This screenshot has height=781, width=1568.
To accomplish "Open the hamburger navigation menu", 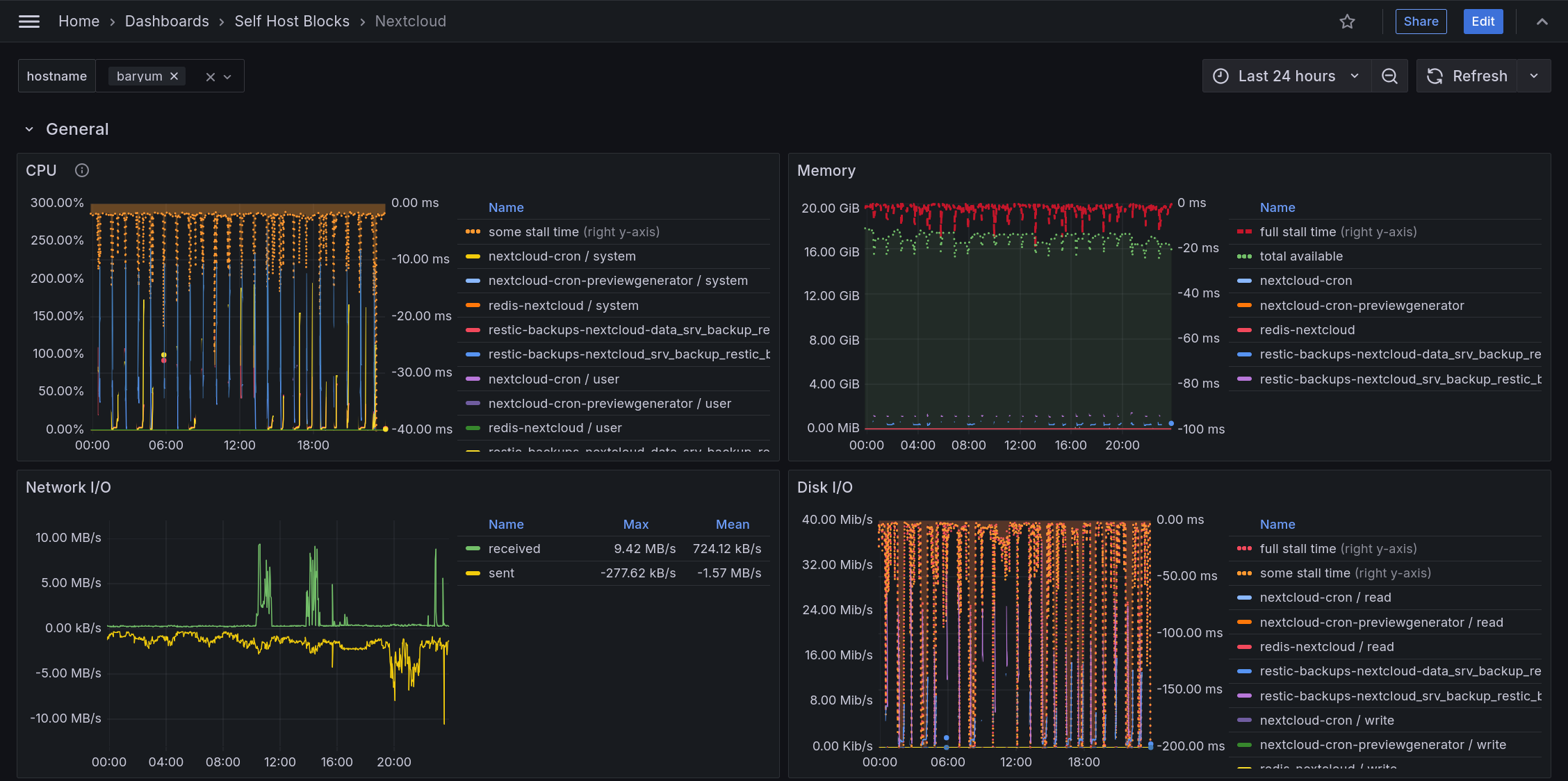I will [x=29, y=22].
